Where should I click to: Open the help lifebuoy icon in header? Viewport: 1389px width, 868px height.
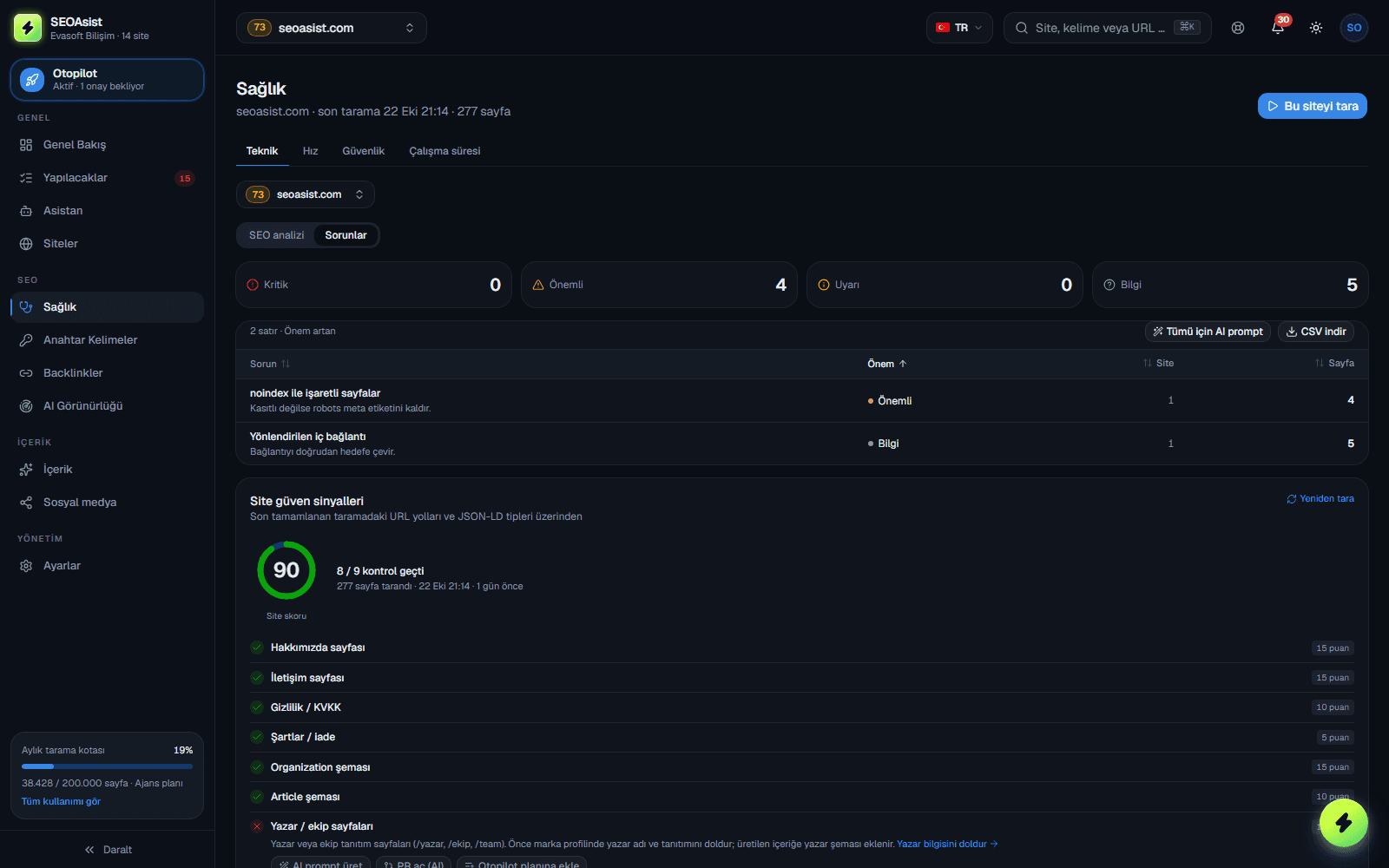click(1238, 28)
